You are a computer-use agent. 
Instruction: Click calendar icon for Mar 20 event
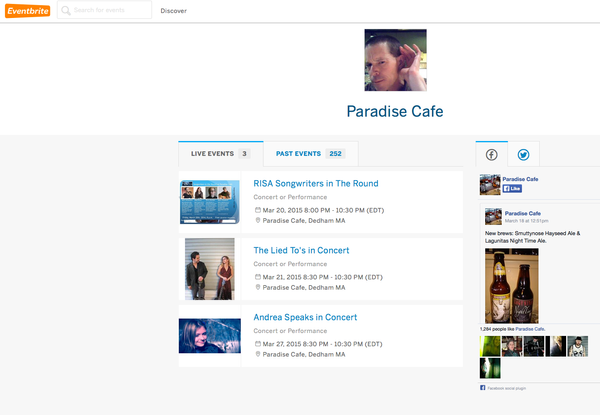coord(258,210)
